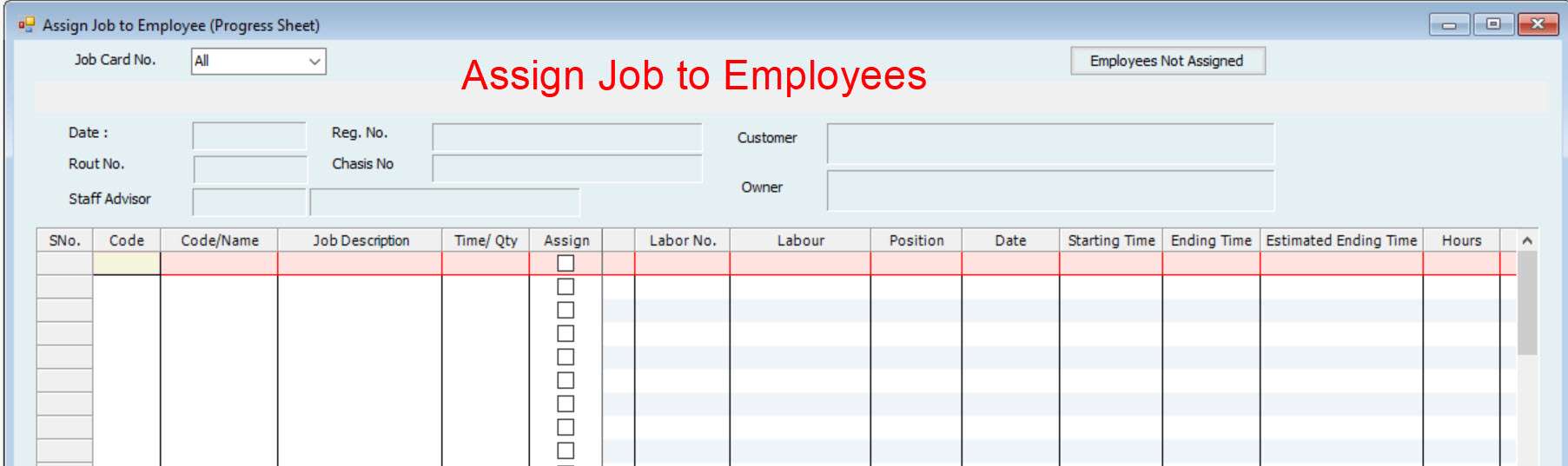
Task: Select the first row Code cell
Action: click(127, 264)
